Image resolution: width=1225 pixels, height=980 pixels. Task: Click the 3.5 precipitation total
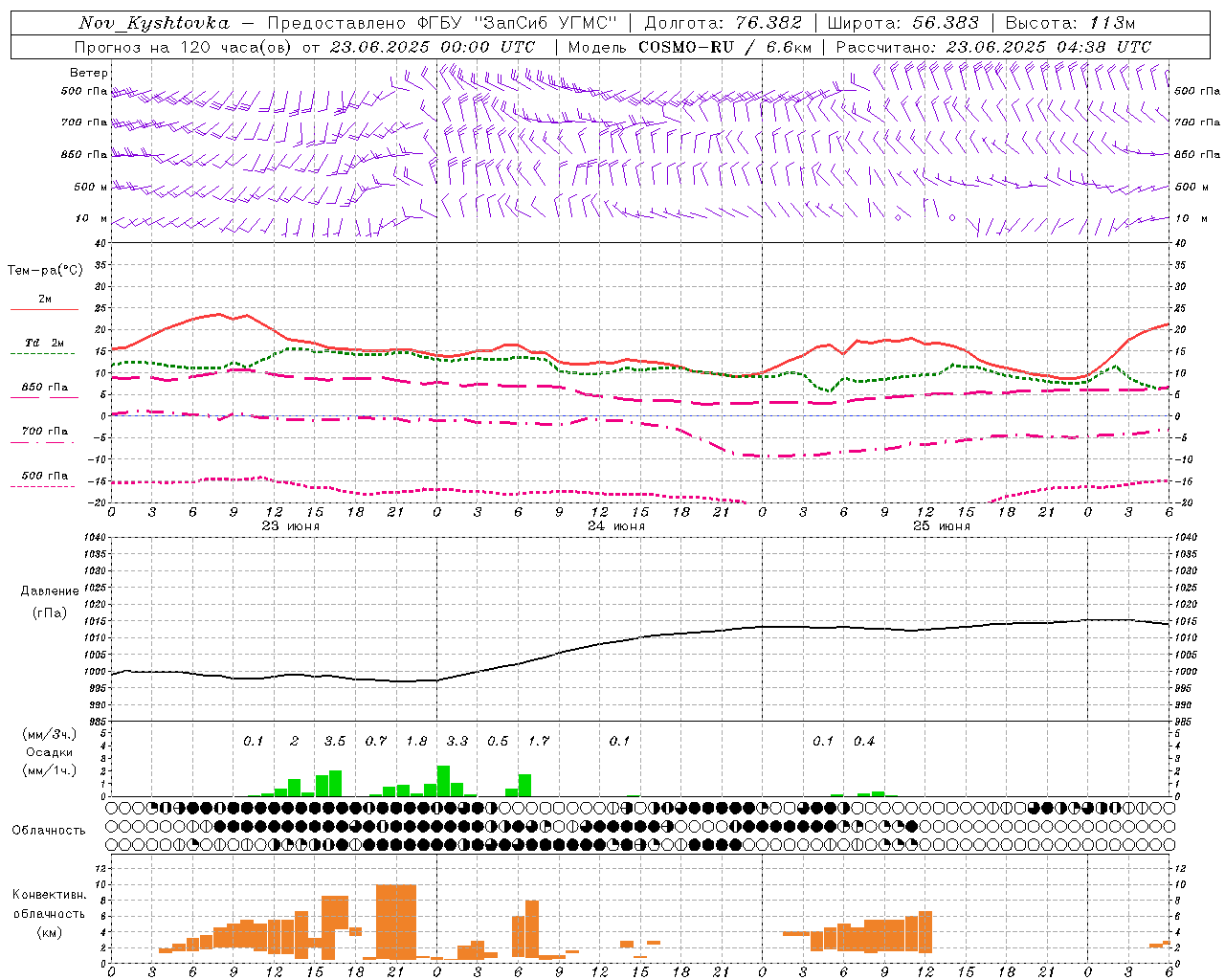coord(335,742)
